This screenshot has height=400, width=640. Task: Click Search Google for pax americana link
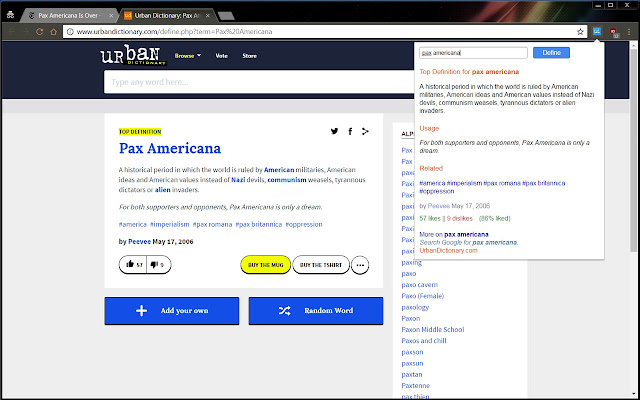pyautogui.click(x=469, y=242)
